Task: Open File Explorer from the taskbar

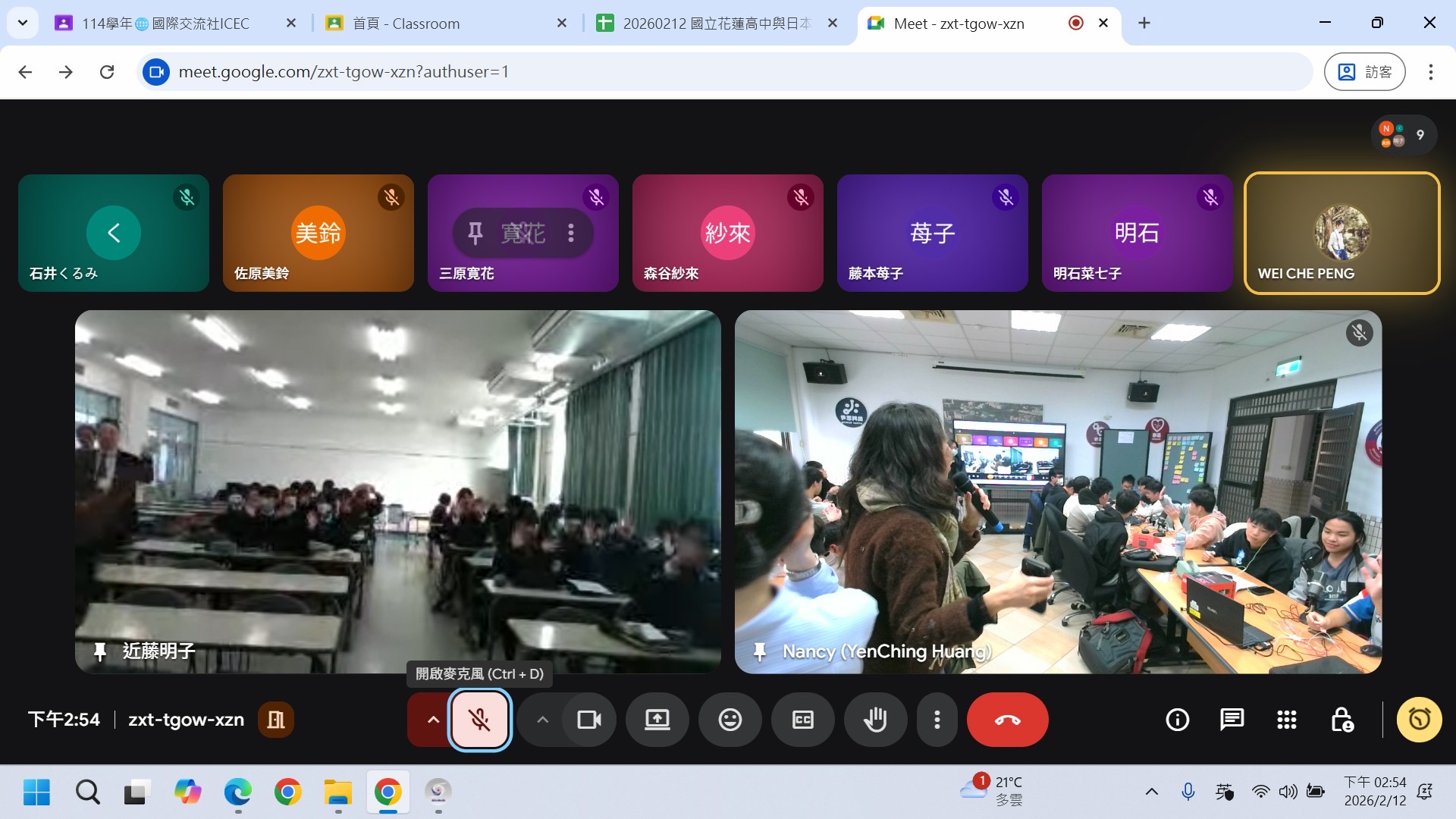Action: point(337,792)
